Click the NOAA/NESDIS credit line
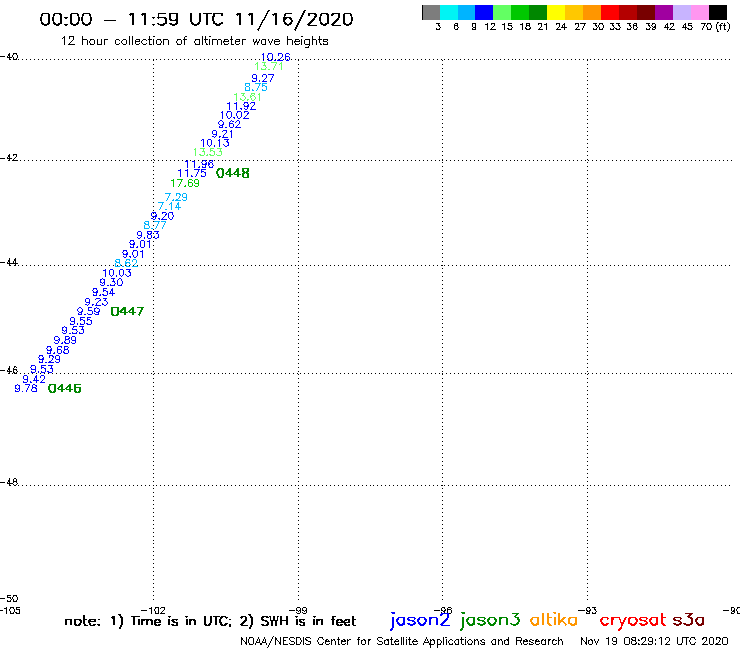The image size is (740, 650). [x=402, y=642]
